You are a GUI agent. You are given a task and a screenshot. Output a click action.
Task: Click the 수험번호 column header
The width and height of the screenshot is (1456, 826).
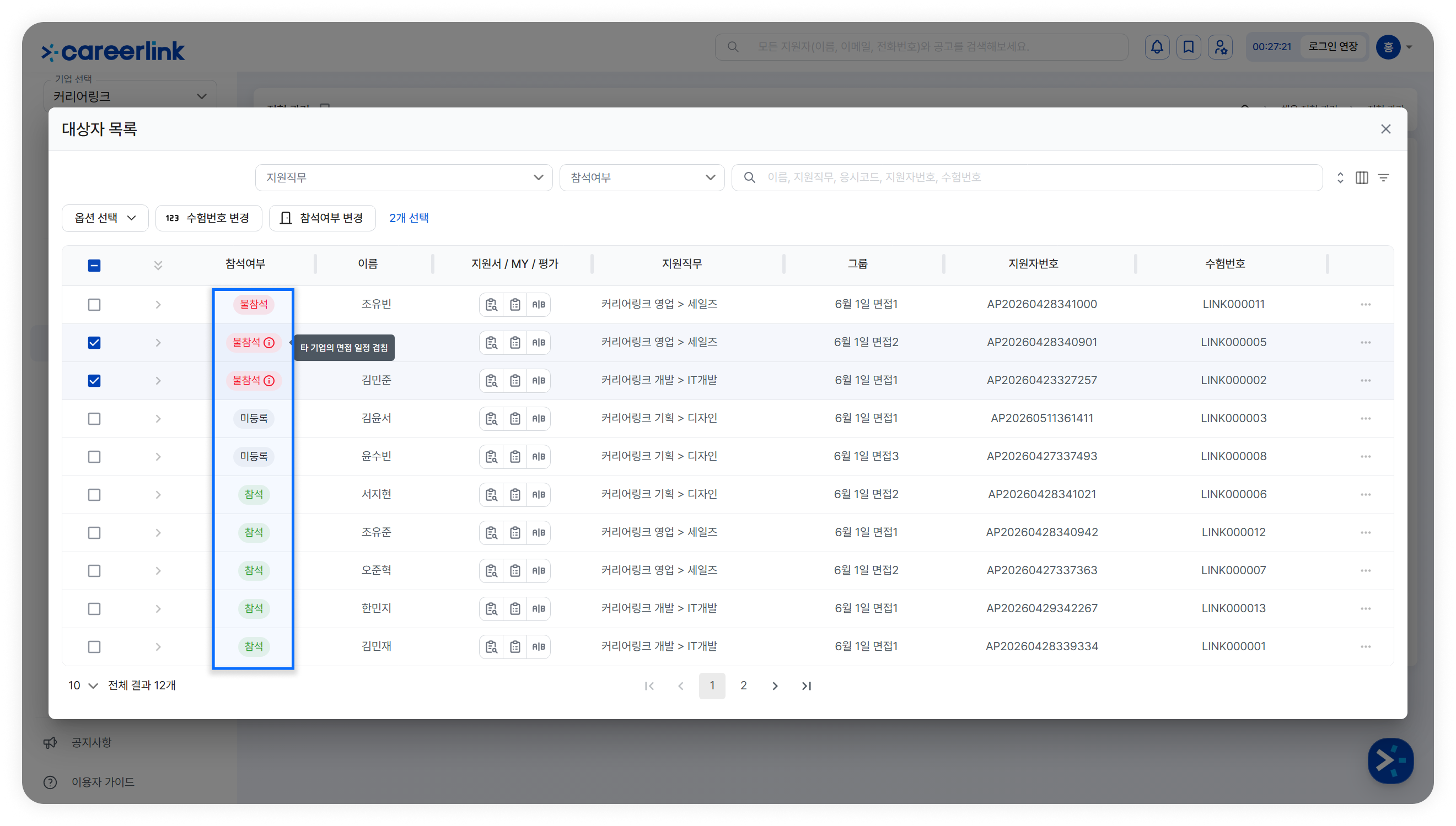click(x=1225, y=263)
